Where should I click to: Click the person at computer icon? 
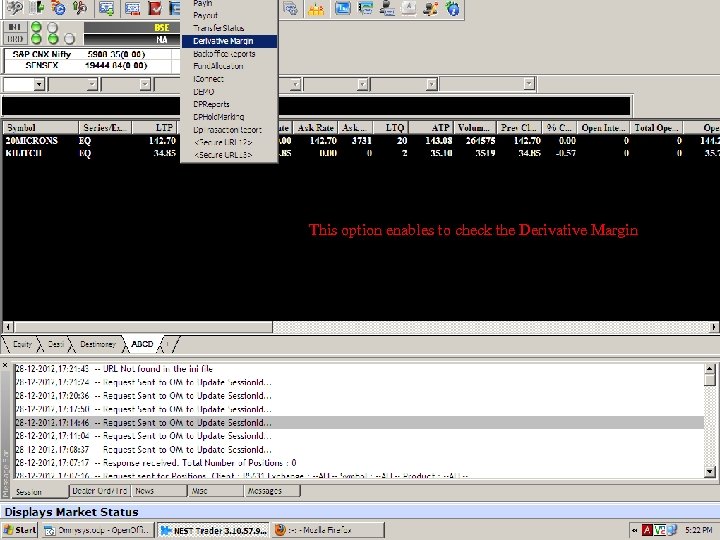(387, 8)
